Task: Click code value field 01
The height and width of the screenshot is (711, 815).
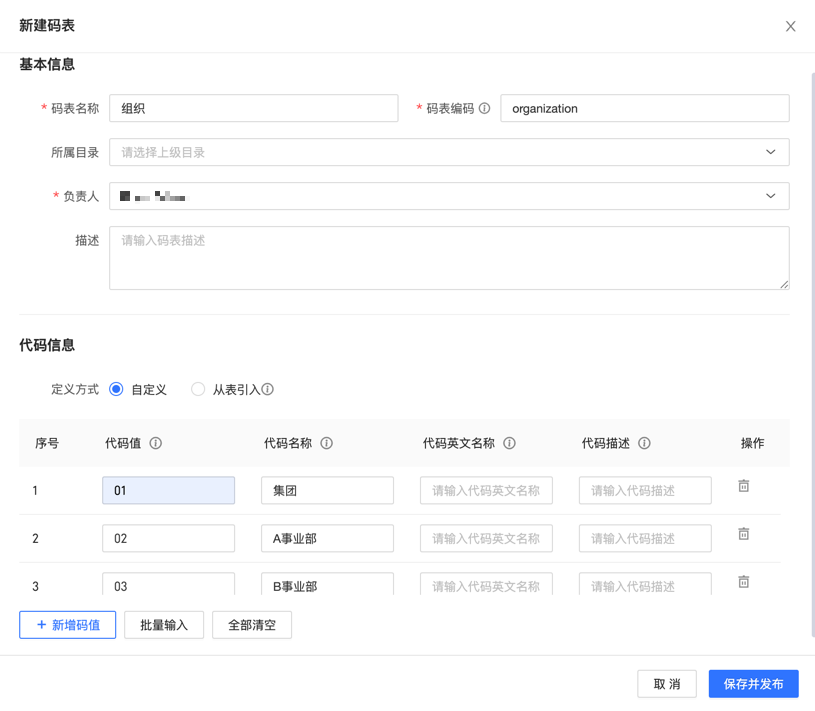Action: point(168,490)
